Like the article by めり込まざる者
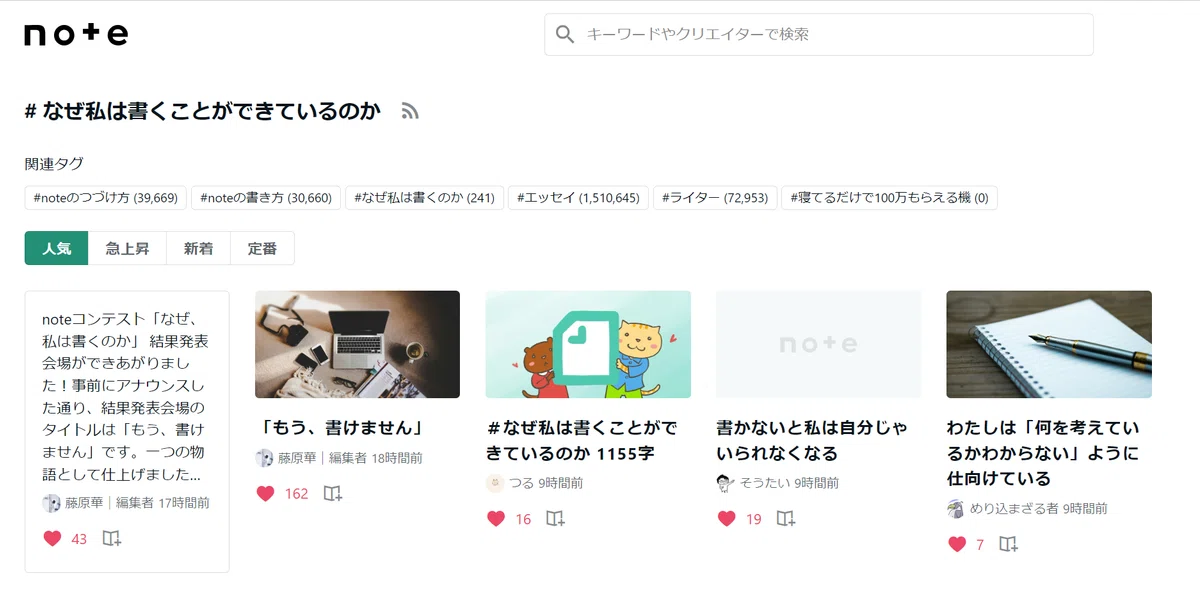Screen dimensions: 1200x612 pyautogui.click(x=957, y=544)
